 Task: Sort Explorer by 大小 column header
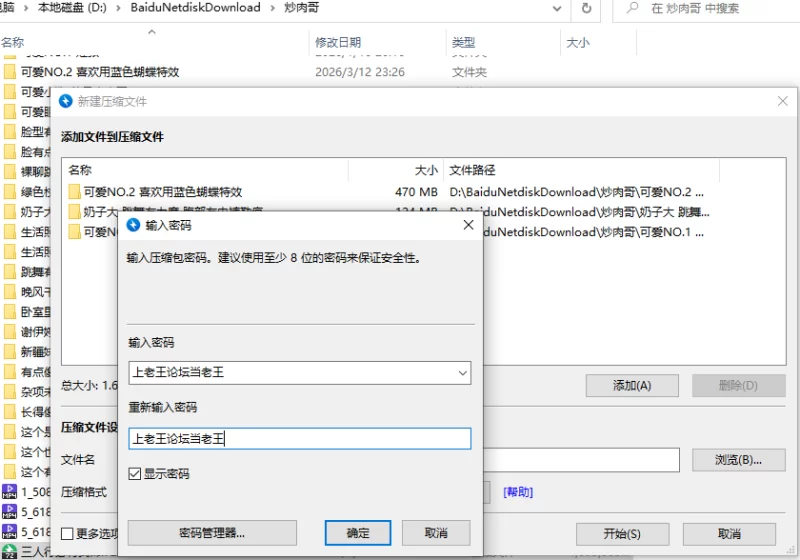(578, 42)
